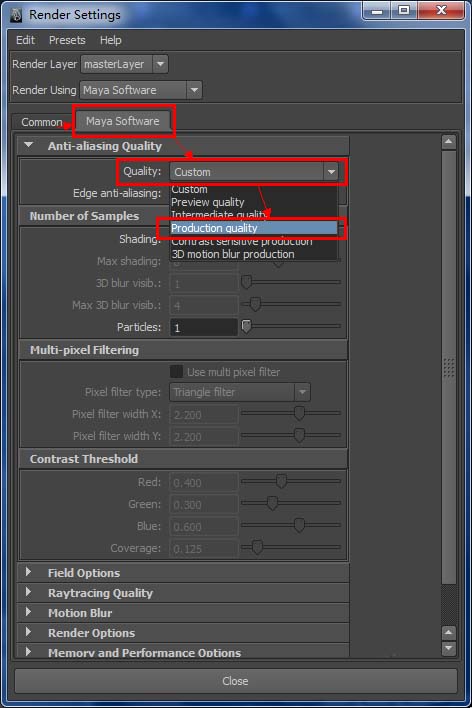The height and width of the screenshot is (708, 472).
Task: Switch to the Common tab
Action: (42, 122)
